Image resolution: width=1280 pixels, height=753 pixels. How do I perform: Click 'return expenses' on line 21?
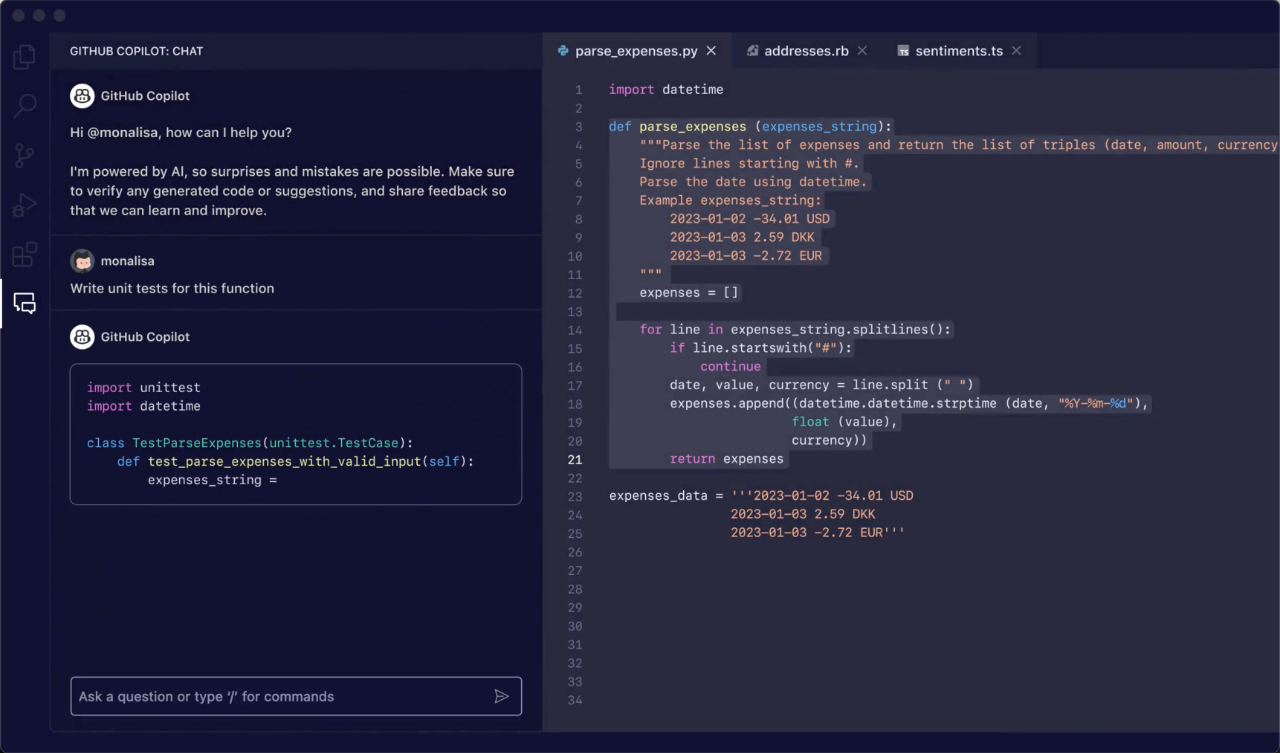pyautogui.click(x=727, y=459)
